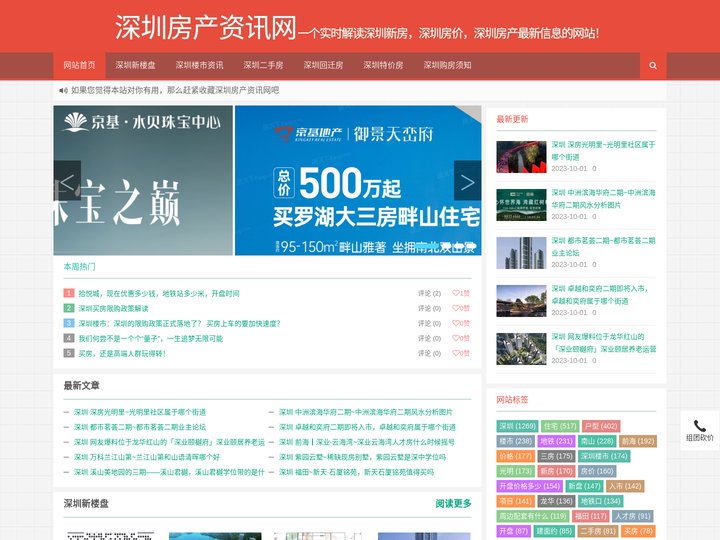The height and width of the screenshot is (540, 720).
Task: Select the 前海 (192) tag
Action: click(638, 441)
